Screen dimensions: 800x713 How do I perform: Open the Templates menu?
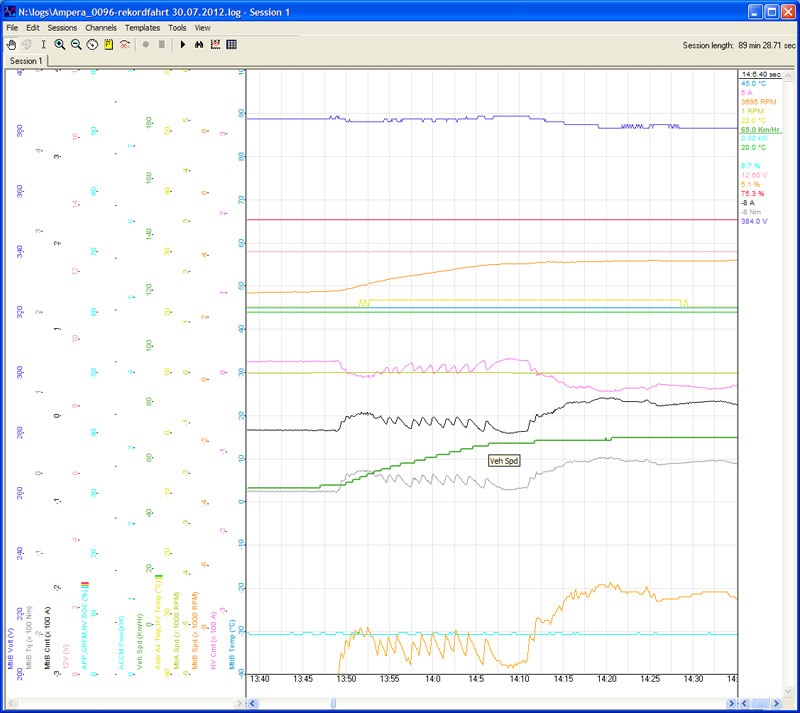[142, 28]
